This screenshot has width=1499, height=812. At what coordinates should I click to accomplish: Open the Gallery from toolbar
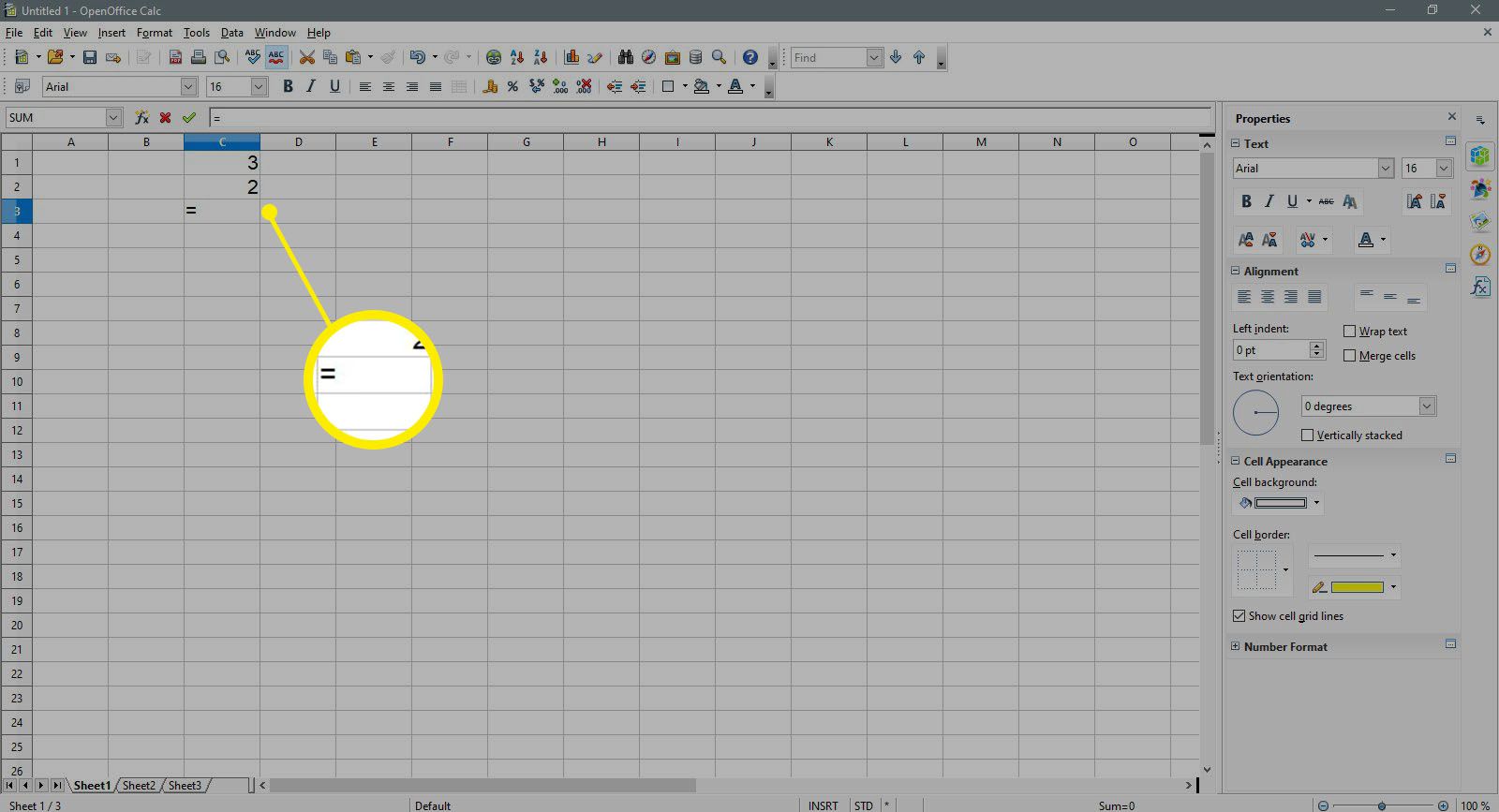click(x=672, y=57)
